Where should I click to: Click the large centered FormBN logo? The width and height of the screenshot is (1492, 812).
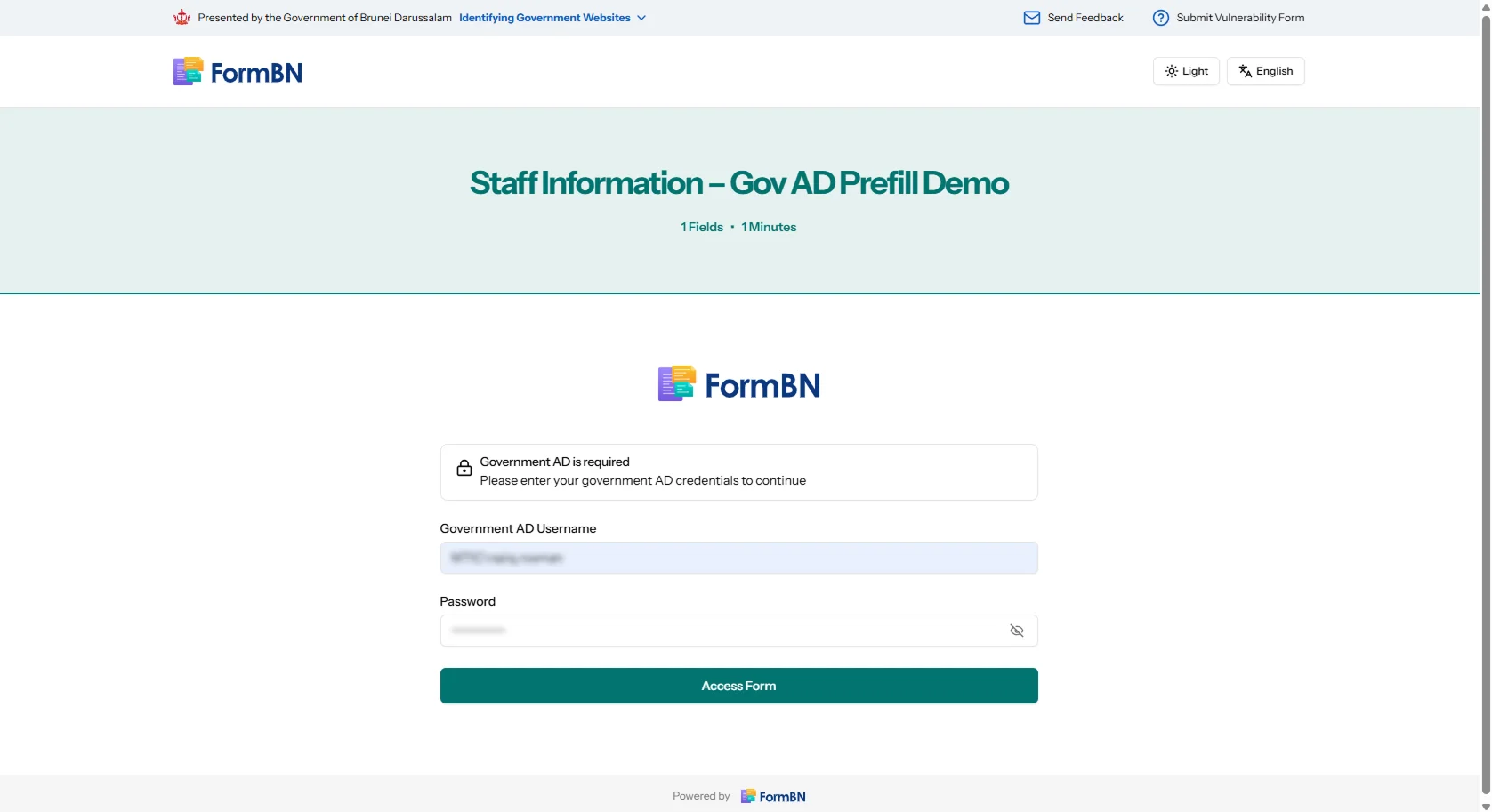tap(738, 384)
